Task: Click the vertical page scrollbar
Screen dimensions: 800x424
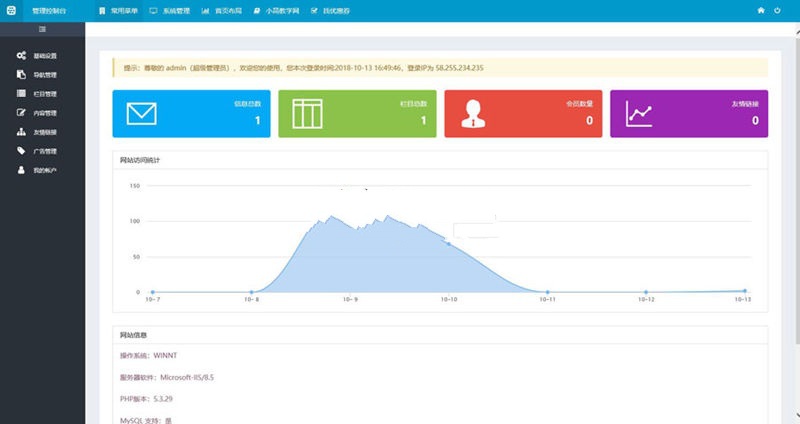Action: 795,200
